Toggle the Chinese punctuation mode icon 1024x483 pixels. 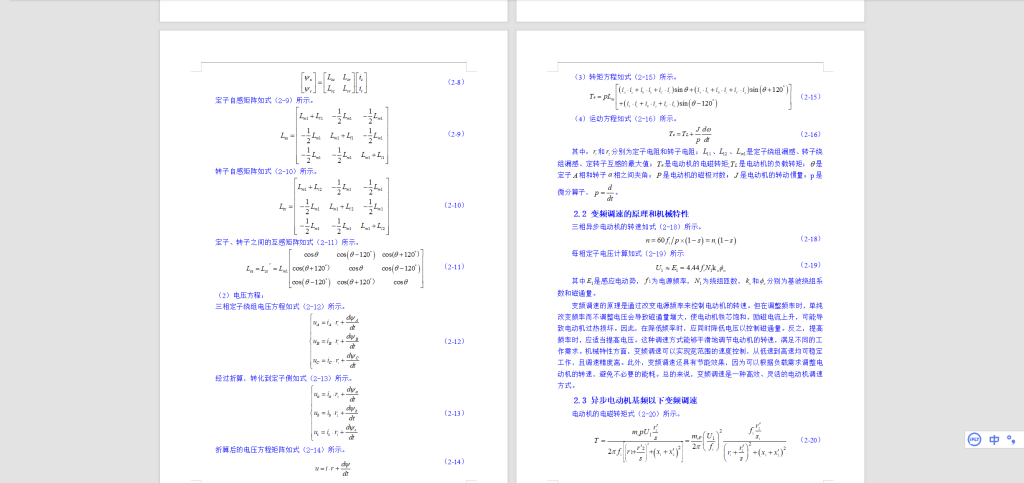pyautogui.click(x=1010, y=439)
